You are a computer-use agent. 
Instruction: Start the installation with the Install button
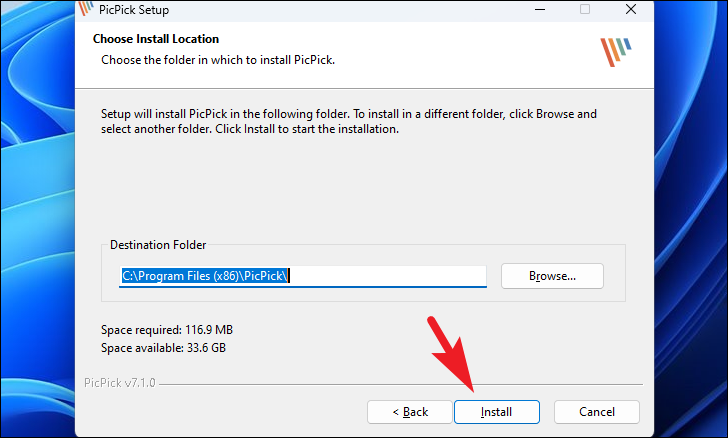(x=496, y=412)
